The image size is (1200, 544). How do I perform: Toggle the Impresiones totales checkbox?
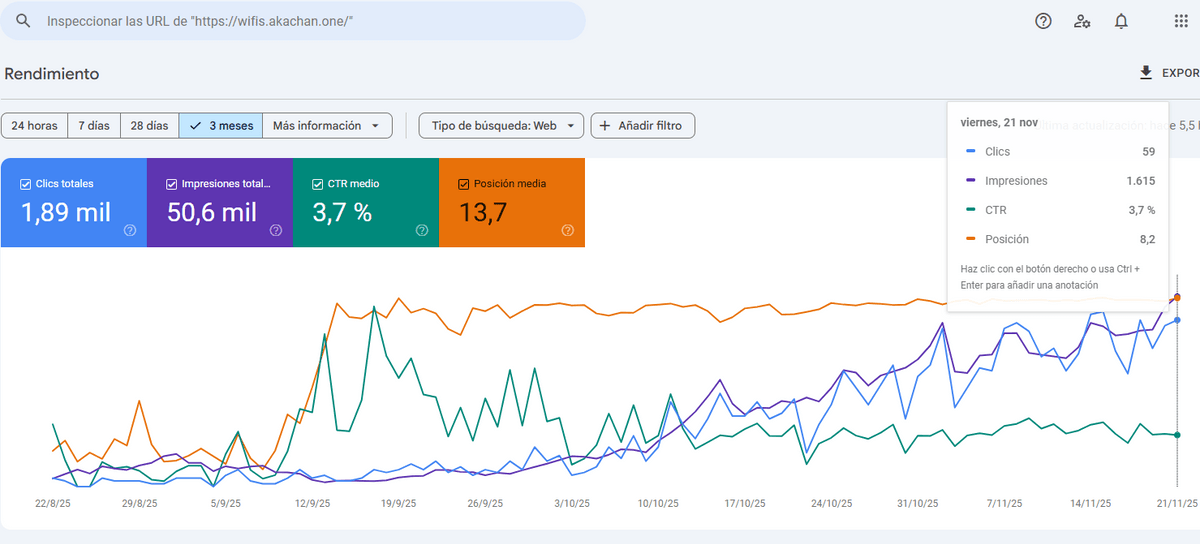(172, 184)
